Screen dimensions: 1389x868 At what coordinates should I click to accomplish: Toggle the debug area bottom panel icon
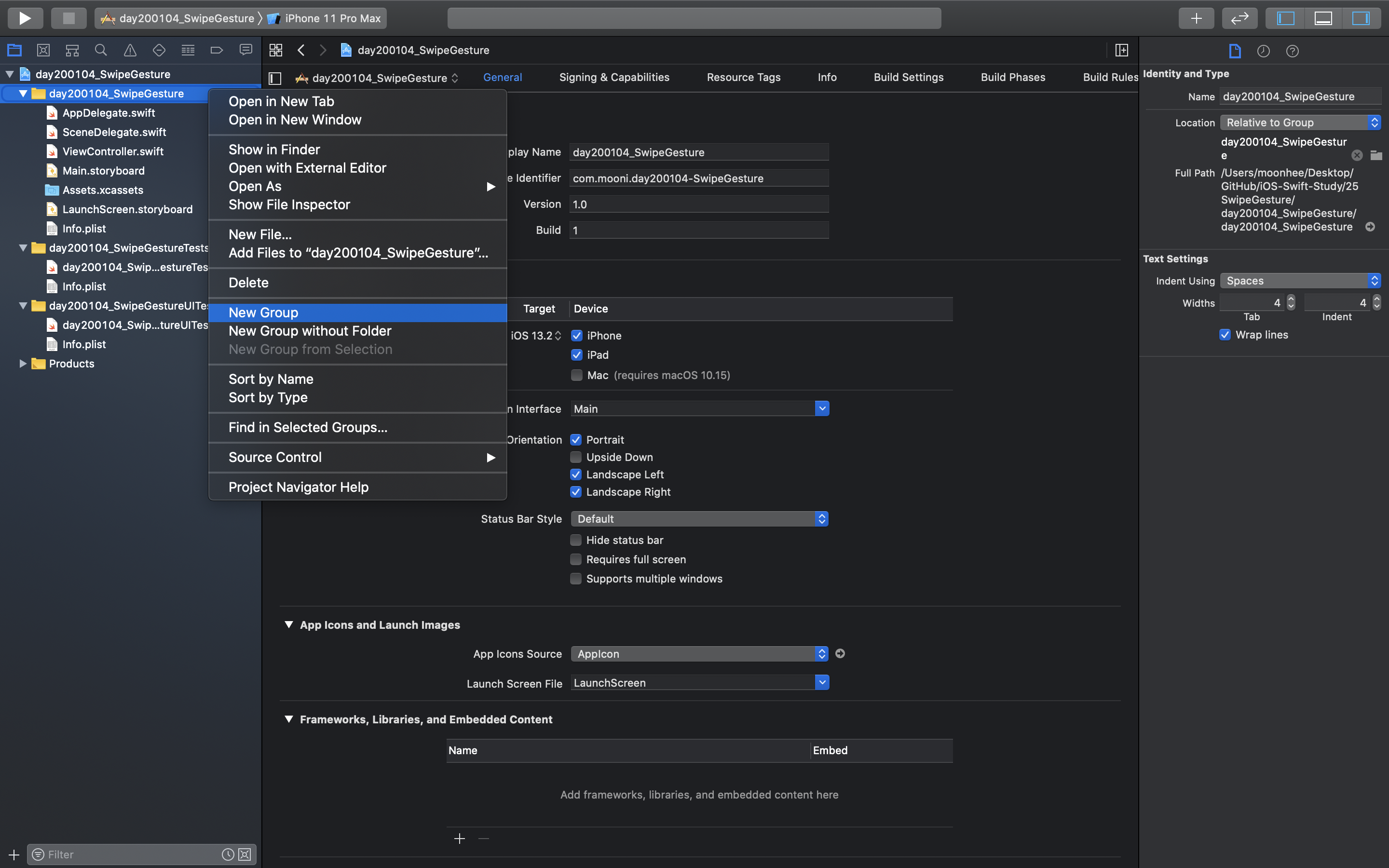tap(1323, 18)
